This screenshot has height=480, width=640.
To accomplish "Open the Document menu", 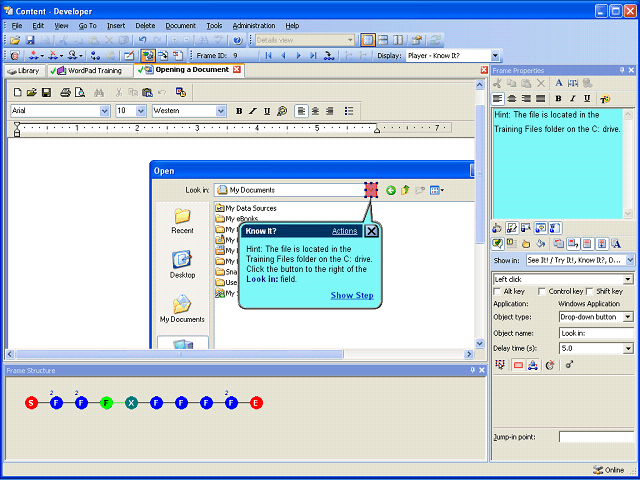I will coord(180,26).
